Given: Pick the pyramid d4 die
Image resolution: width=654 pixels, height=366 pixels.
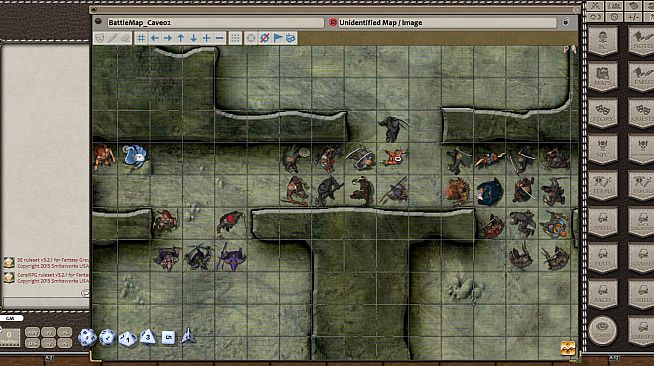Looking at the screenshot, I should click(188, 336).
